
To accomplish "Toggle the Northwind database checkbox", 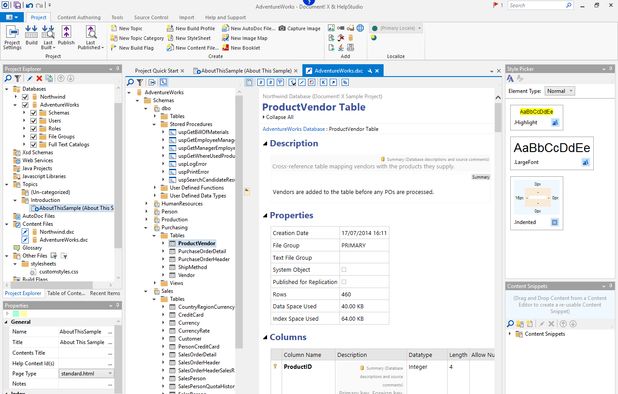I will [25, 97].
